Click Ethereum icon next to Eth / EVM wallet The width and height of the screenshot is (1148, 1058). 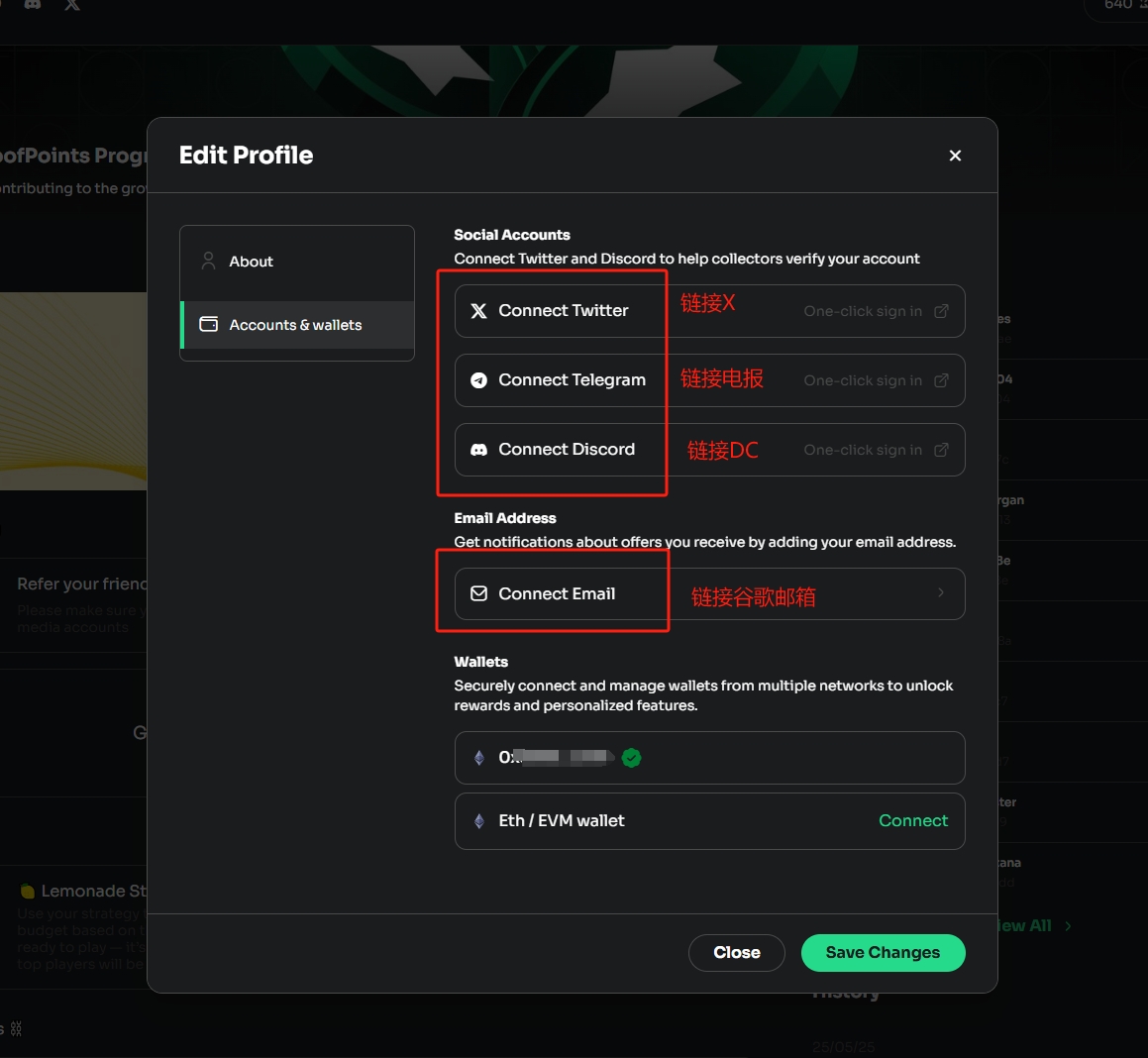pos(479,821)
